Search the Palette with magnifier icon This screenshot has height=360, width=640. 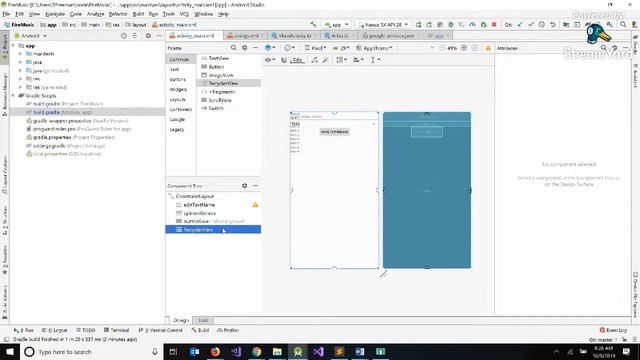point(233,48)
